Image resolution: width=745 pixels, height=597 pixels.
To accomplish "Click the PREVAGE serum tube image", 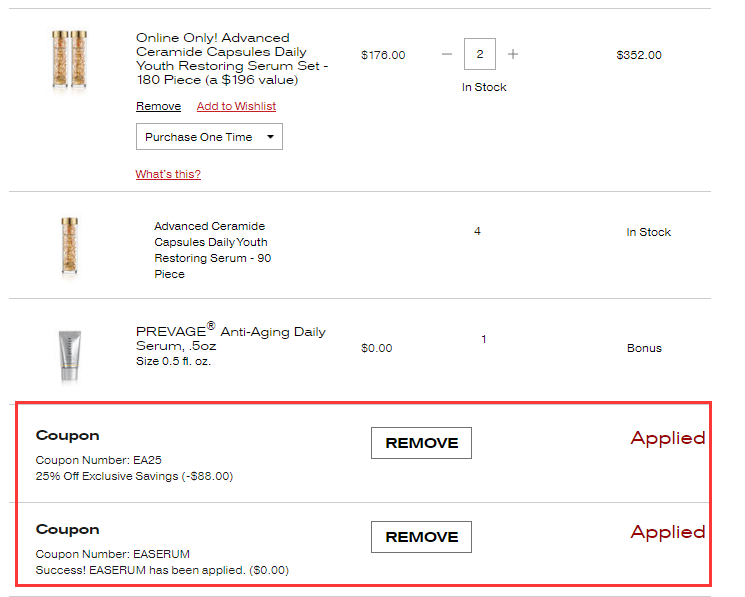I will click(x=69, y=355).
